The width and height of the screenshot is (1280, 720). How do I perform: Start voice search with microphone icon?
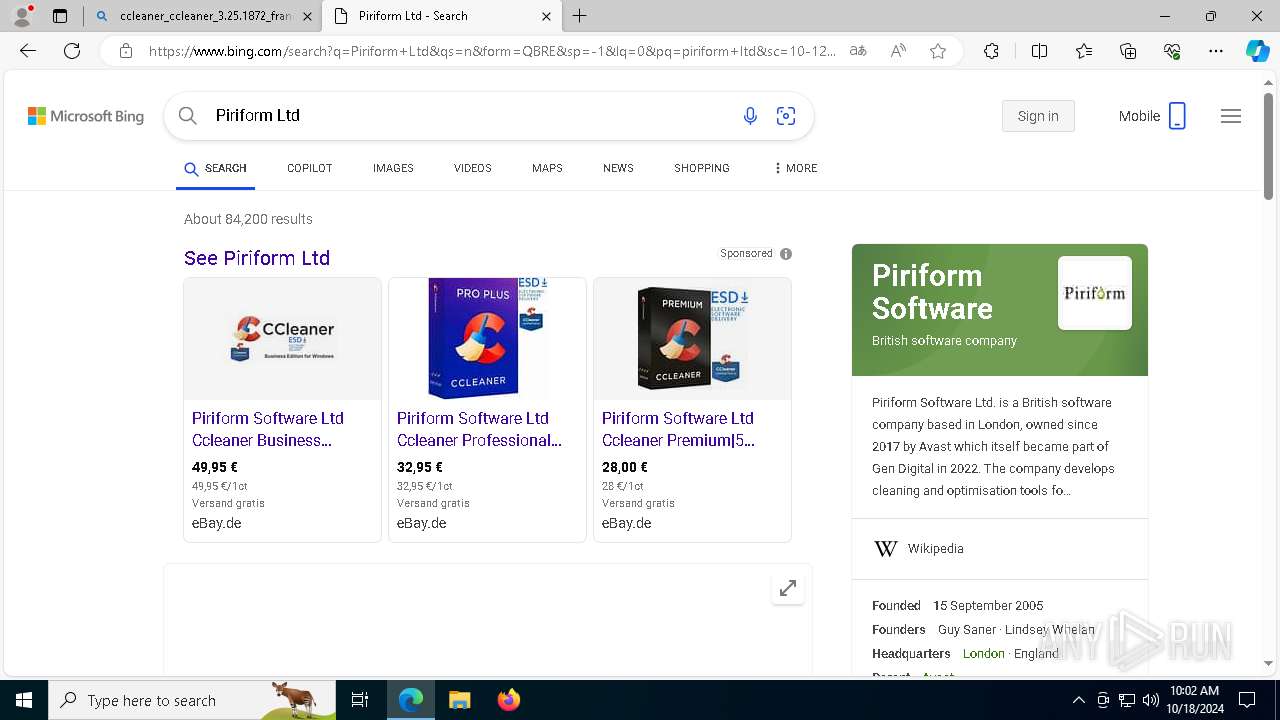750,116
